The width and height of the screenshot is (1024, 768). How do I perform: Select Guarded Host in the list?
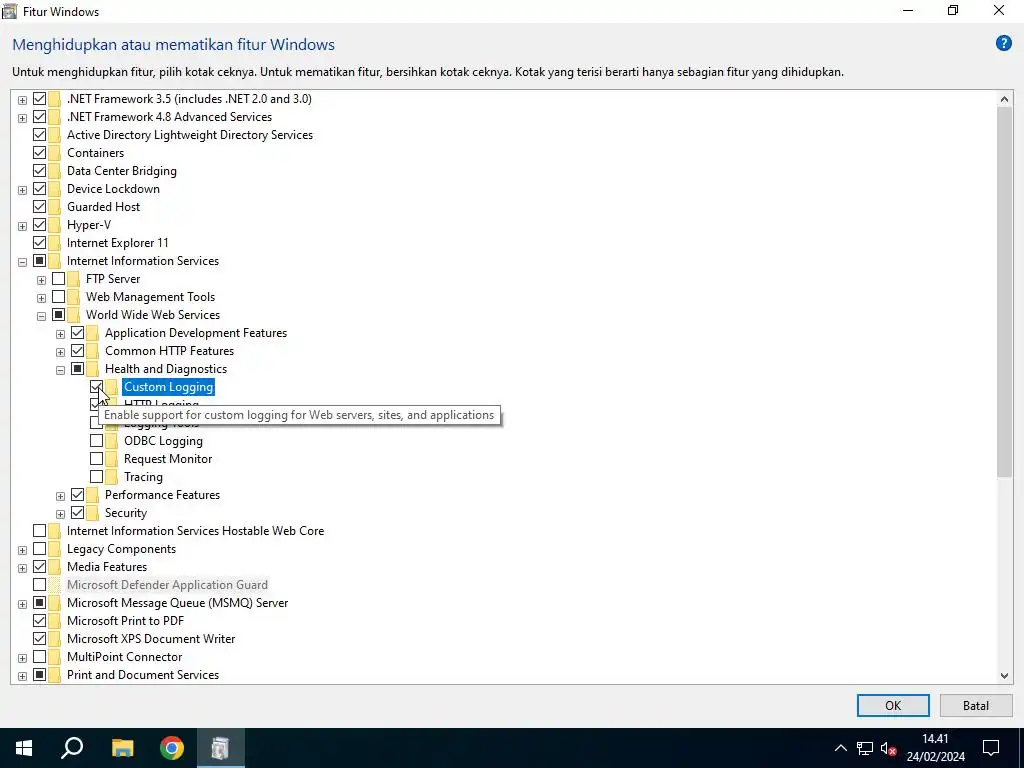(103, 207)
